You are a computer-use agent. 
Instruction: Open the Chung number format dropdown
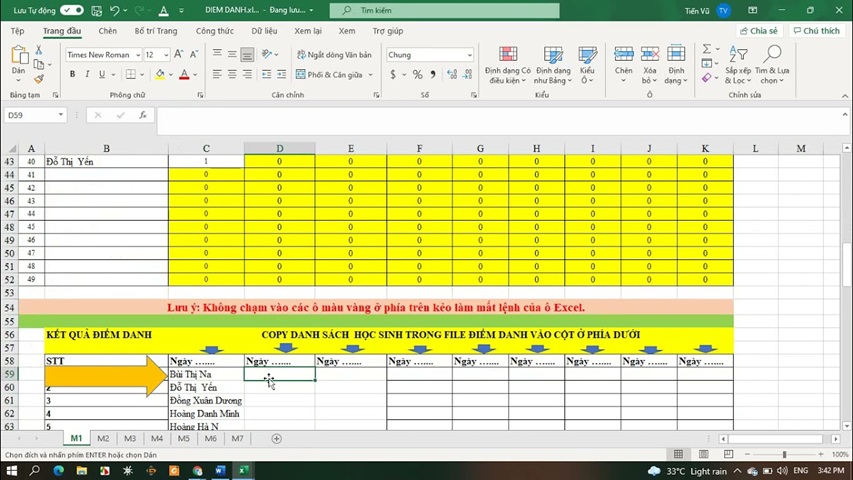[x=469, y=55]
